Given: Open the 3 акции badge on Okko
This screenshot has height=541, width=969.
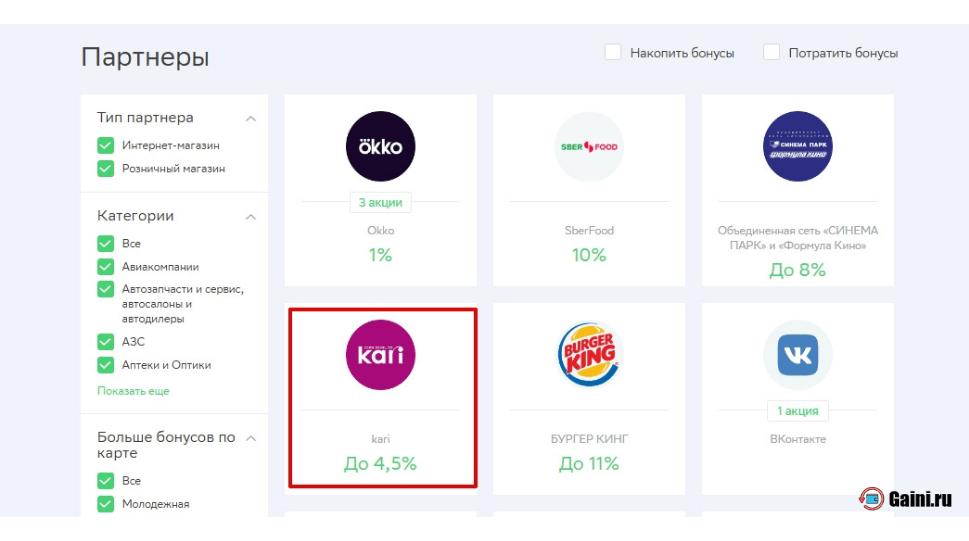Looking at the screenshot, I should [x=380, y=202].
